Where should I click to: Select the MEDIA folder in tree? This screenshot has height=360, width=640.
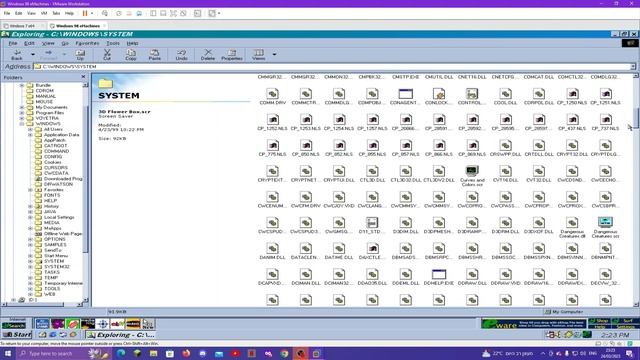click(x=52, y=223)
